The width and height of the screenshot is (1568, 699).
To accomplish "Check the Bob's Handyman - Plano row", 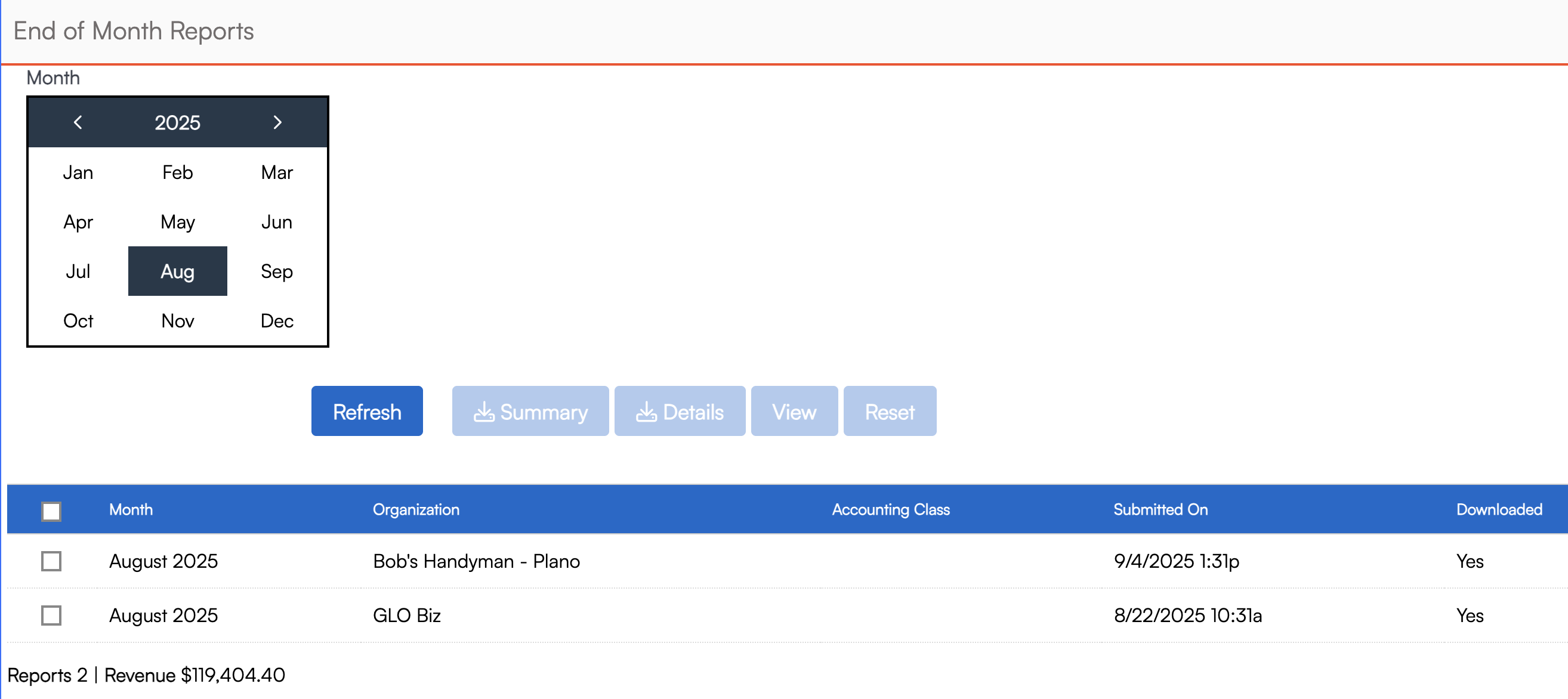I will point(51,561).
